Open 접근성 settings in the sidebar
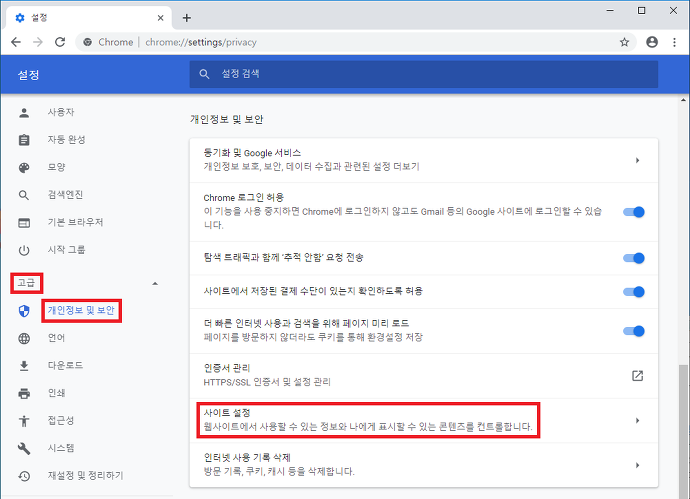 [61, 421]
